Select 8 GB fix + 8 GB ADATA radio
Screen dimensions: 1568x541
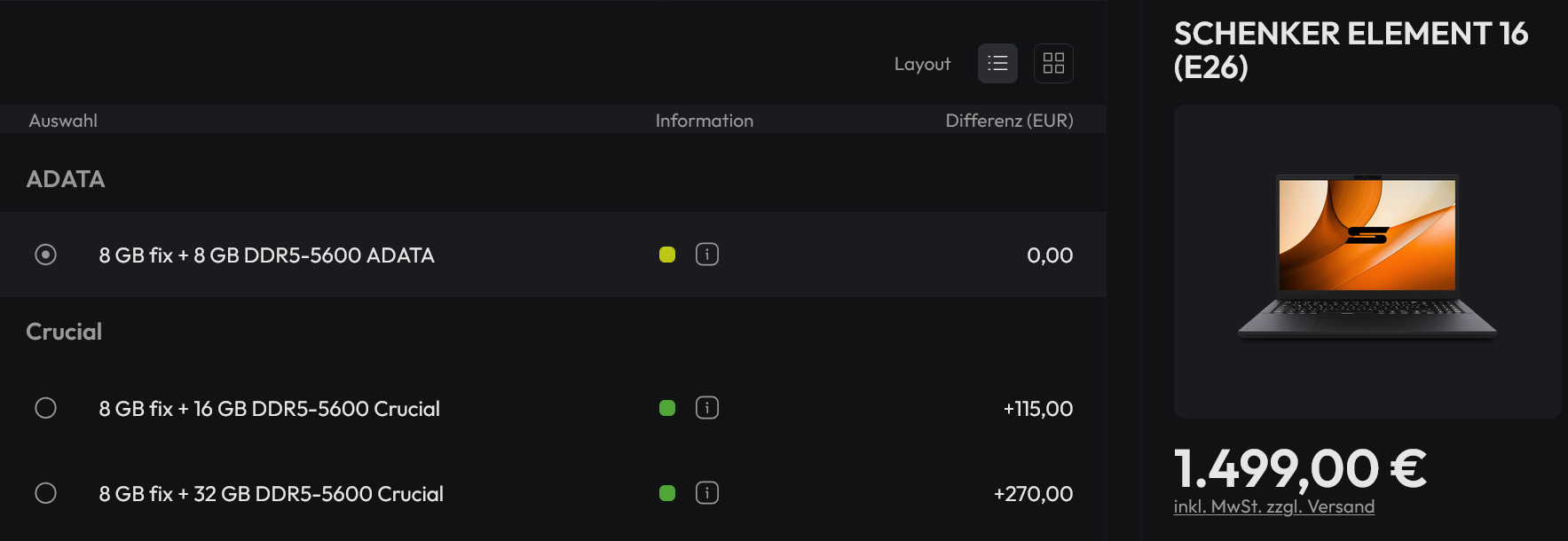point(45,255)
